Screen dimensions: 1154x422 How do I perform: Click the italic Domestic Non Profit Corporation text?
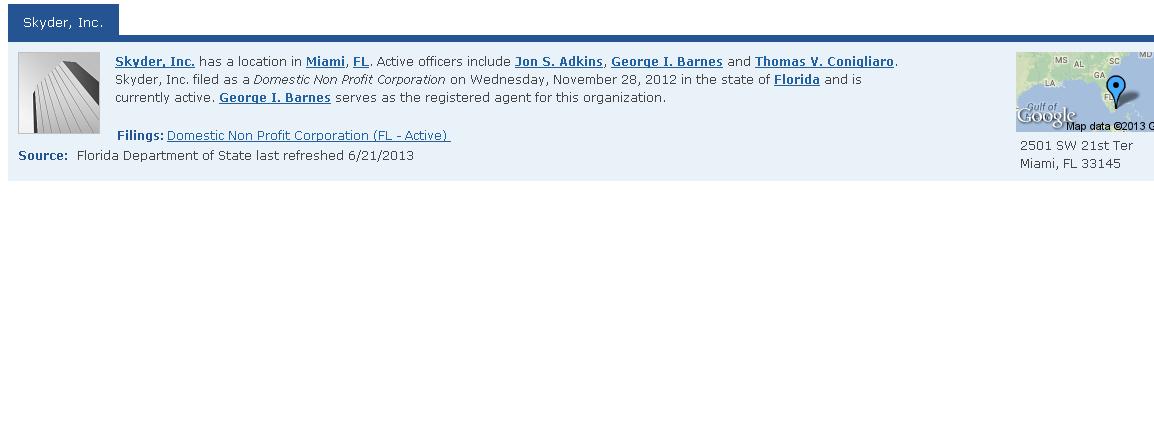click(x=349, y=80)
